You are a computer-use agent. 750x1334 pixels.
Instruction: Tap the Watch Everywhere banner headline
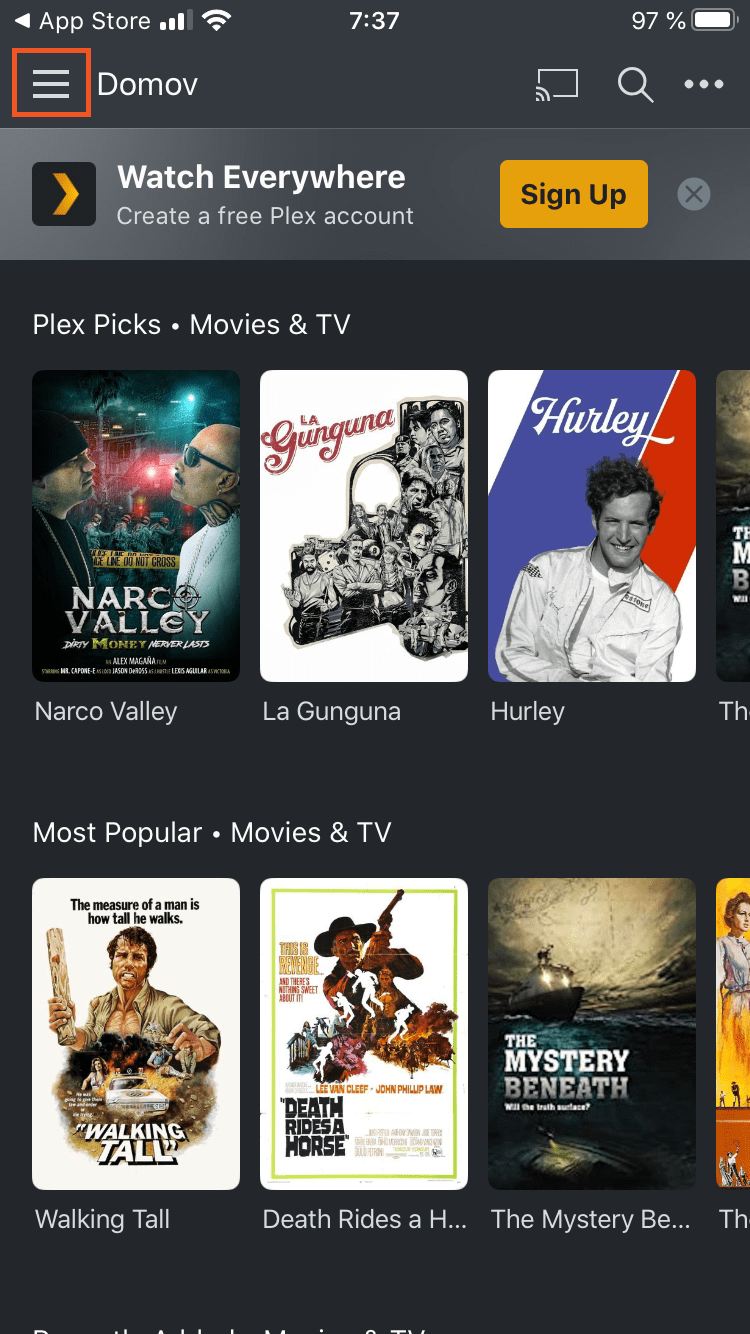pyautogui.click(x=261, y=178)
